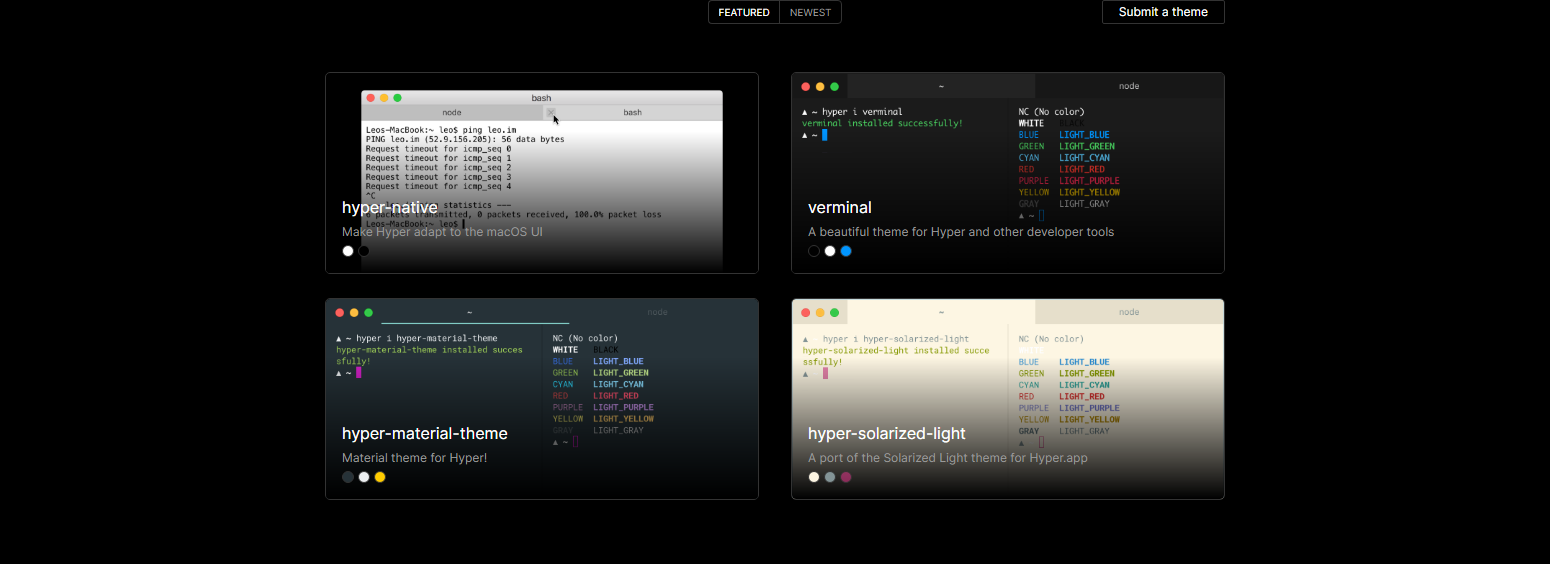Click green zoom dot in hyper-native preview
This screenshot has height=564, width=1550.
[397, 98]
